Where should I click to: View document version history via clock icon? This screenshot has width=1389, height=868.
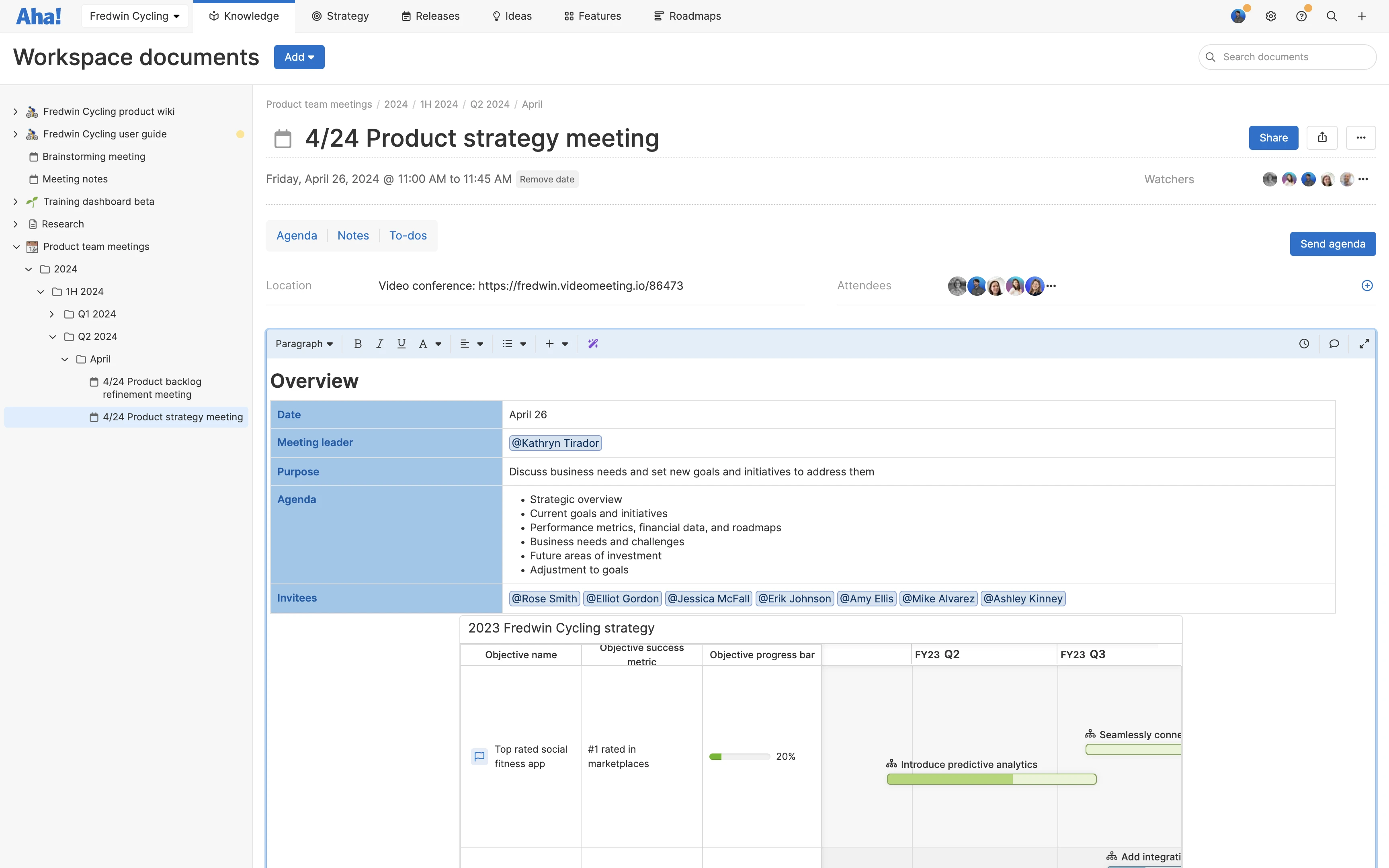click(1303, 343)
